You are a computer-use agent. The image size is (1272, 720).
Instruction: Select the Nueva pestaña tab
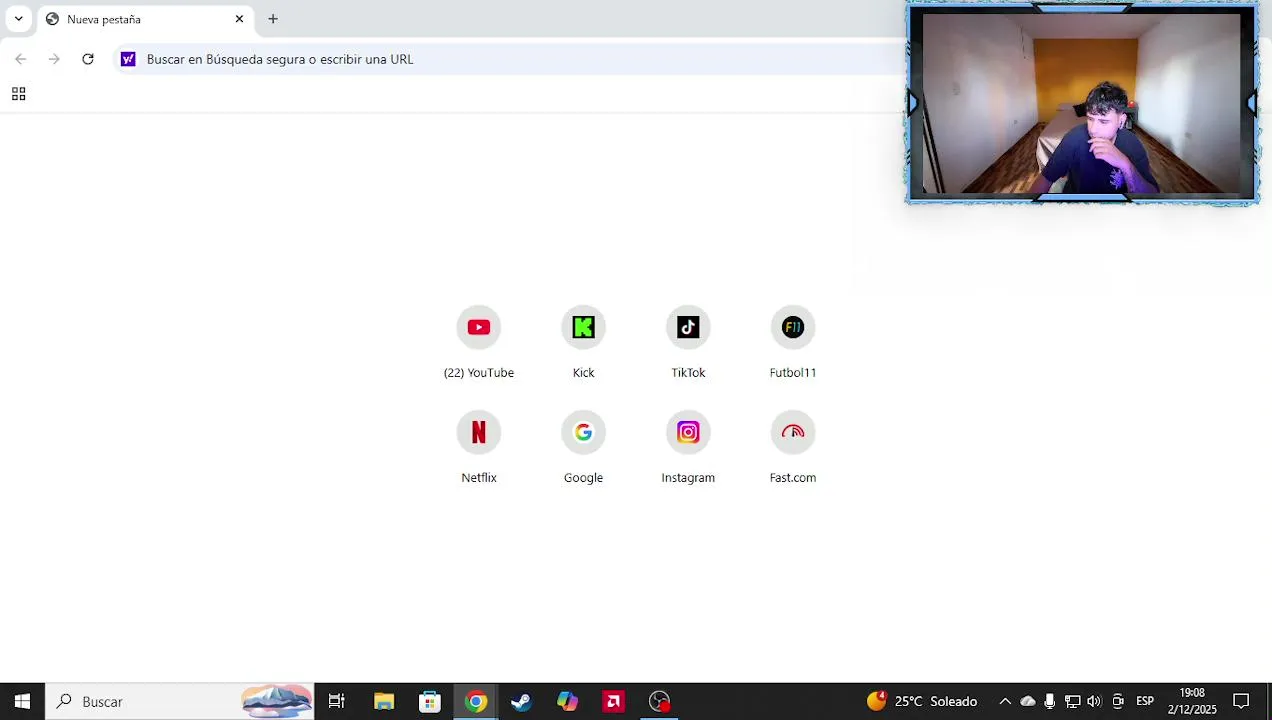click(146, 19)
